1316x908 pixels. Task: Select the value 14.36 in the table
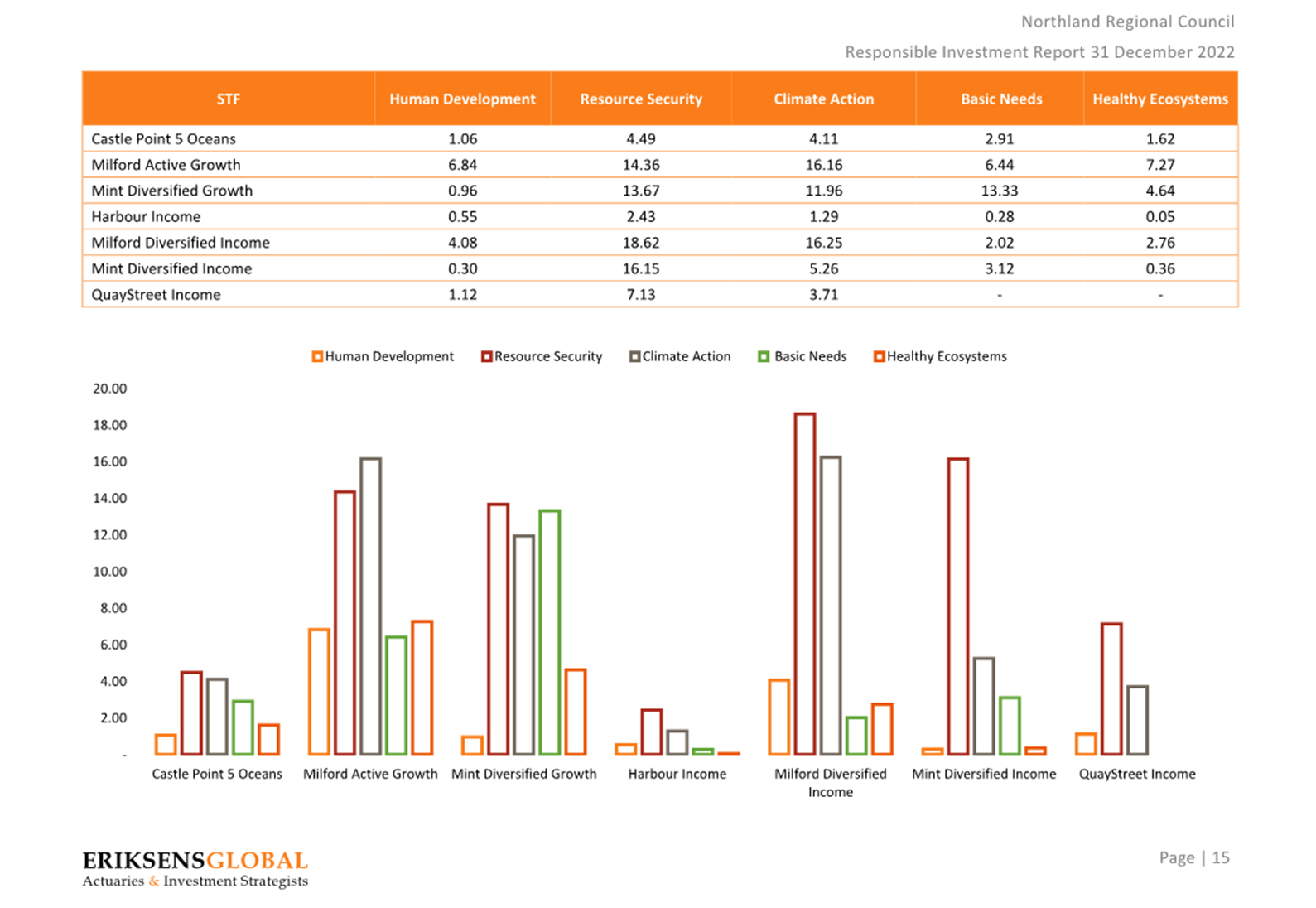click(x=641, y=165)
